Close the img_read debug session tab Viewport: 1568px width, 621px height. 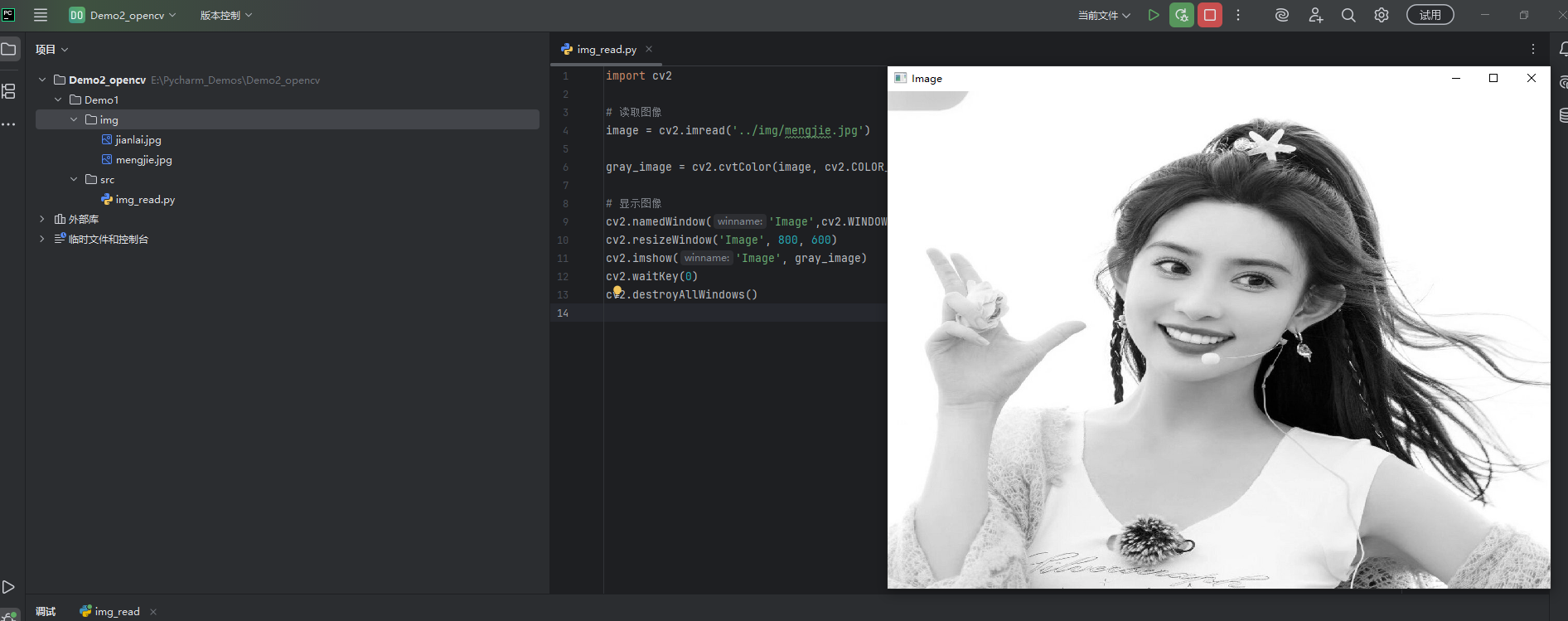(x=153, y=611)
